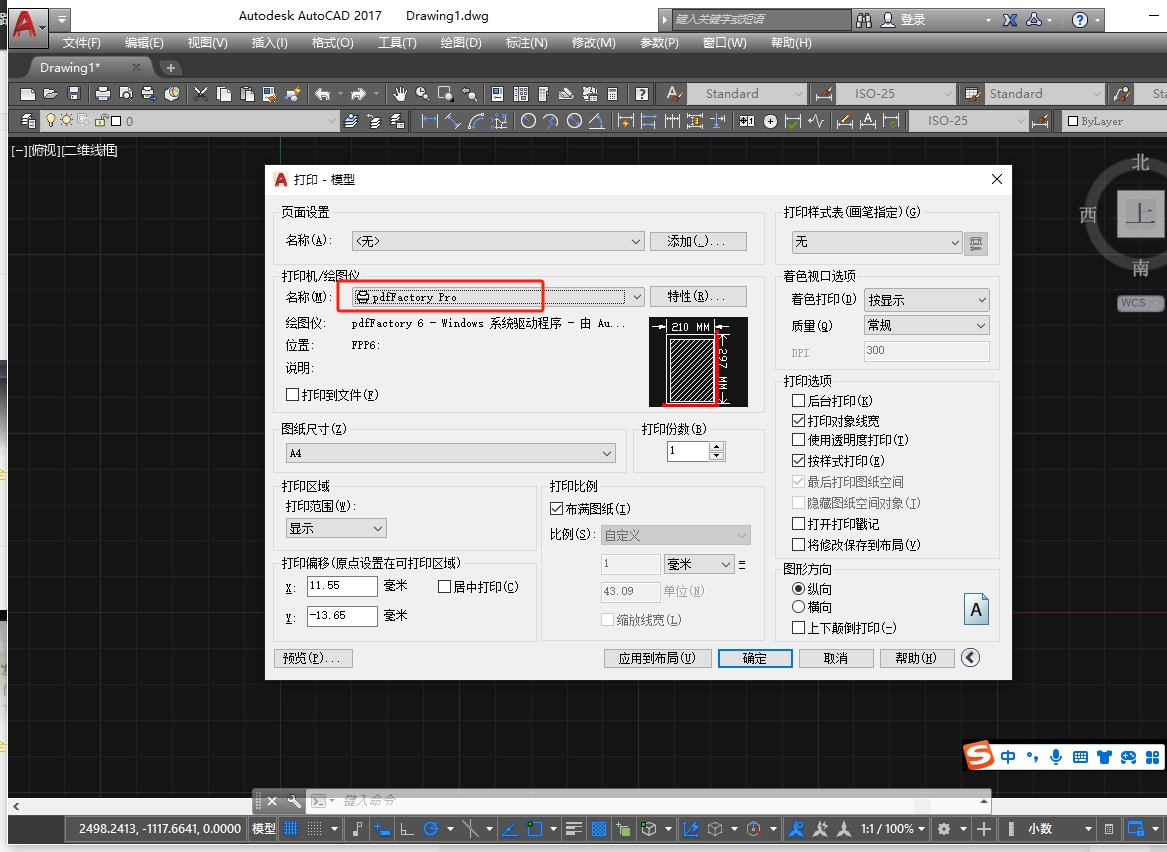Click the 特性(R) button
Screen dimensions: 1167x852
[697, 296]
